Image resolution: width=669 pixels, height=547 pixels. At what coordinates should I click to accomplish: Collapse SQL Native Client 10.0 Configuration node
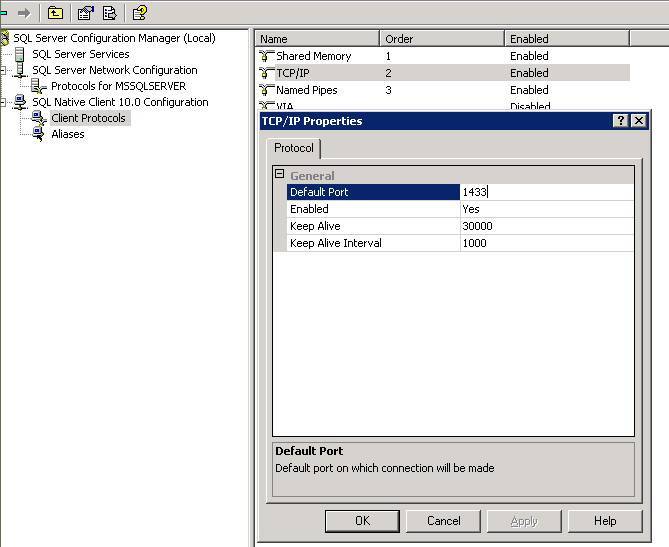tap(4, 102)
